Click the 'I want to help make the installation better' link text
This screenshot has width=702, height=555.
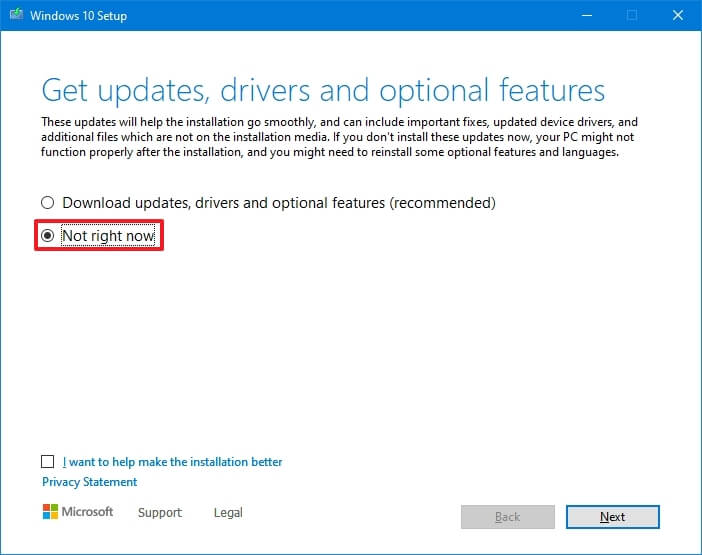coord(172,462)
